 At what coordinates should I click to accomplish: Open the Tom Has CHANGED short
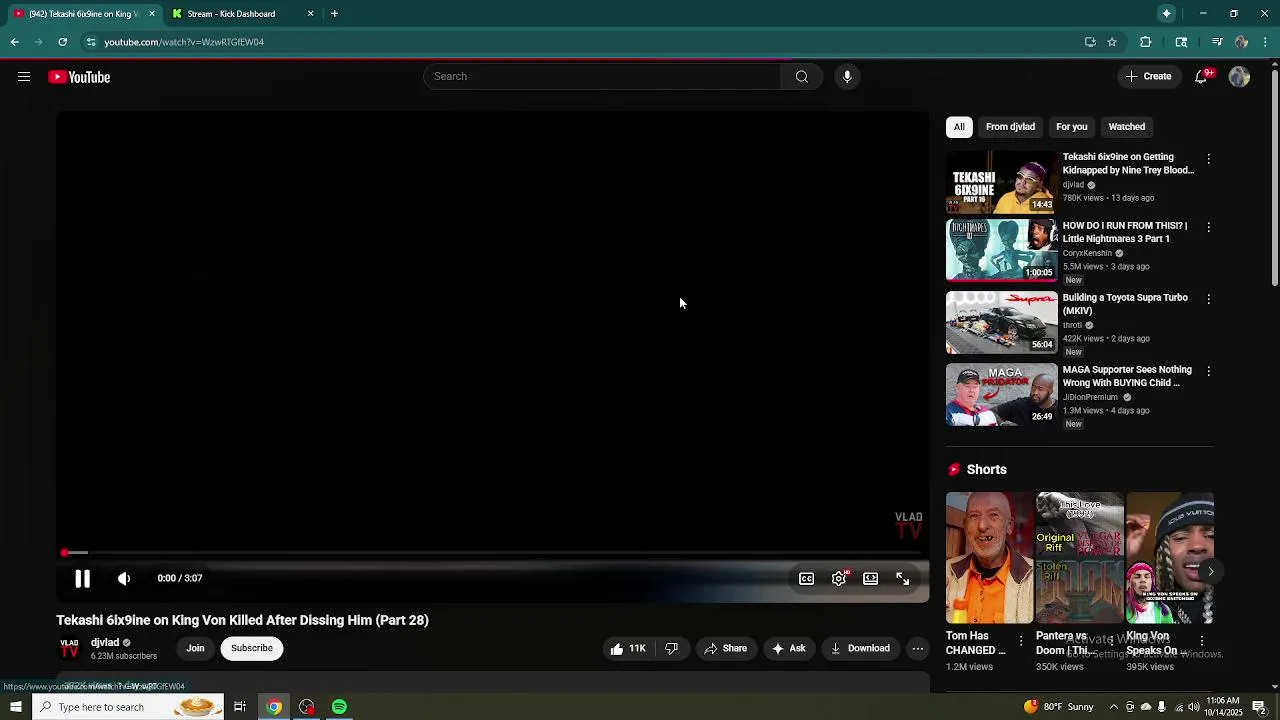989,558
